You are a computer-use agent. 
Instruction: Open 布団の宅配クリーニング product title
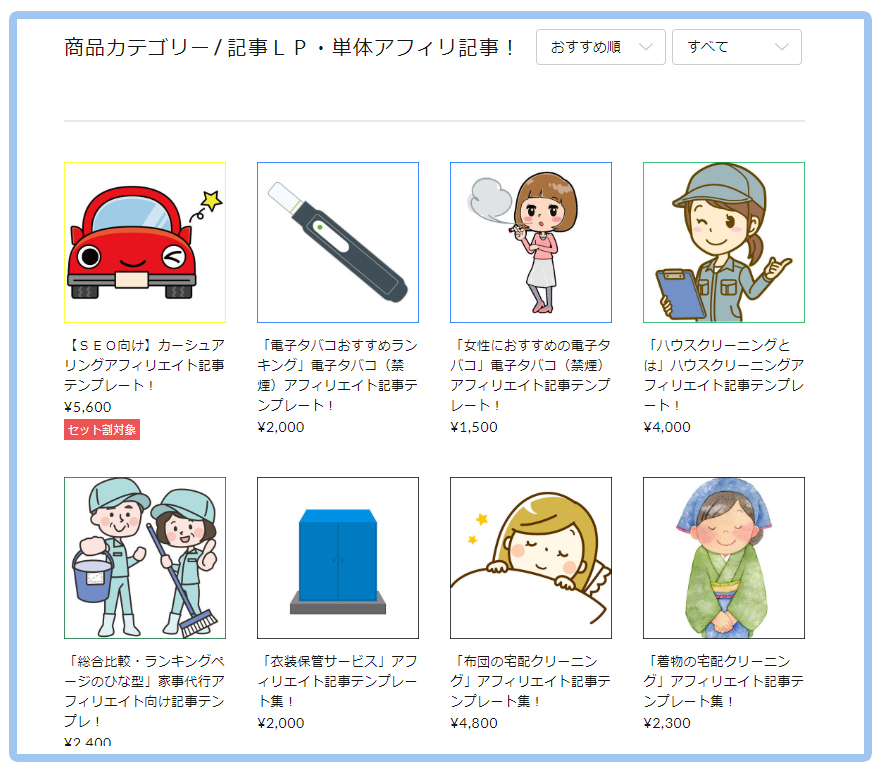coord(531,681)
